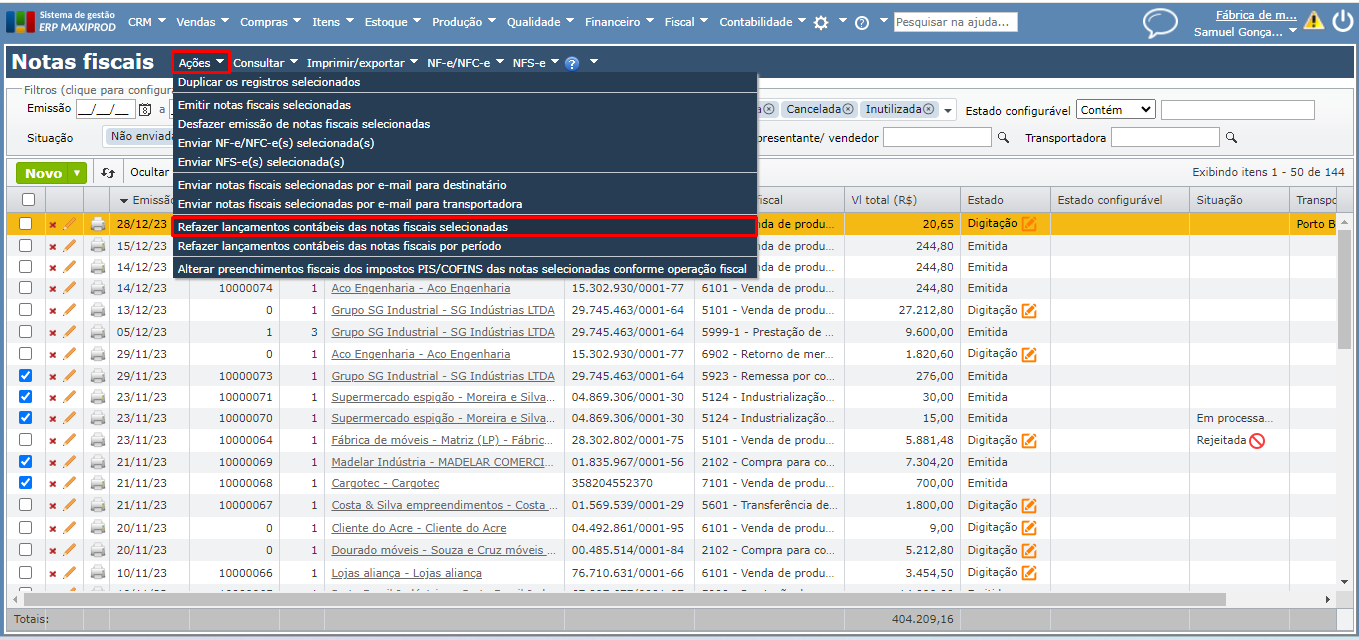Open the Imprimir/exportar dropdown menu
This screenshot has width=1359, height=640.
click(x=362, y=63)
